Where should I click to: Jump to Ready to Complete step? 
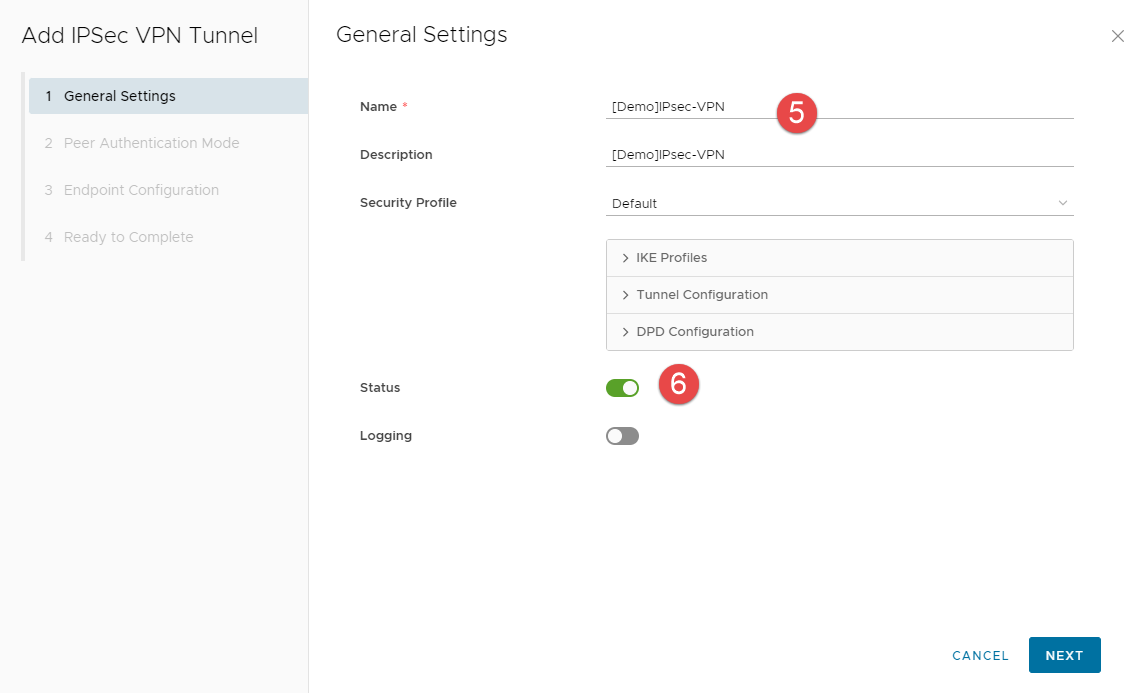coord(128,237)
